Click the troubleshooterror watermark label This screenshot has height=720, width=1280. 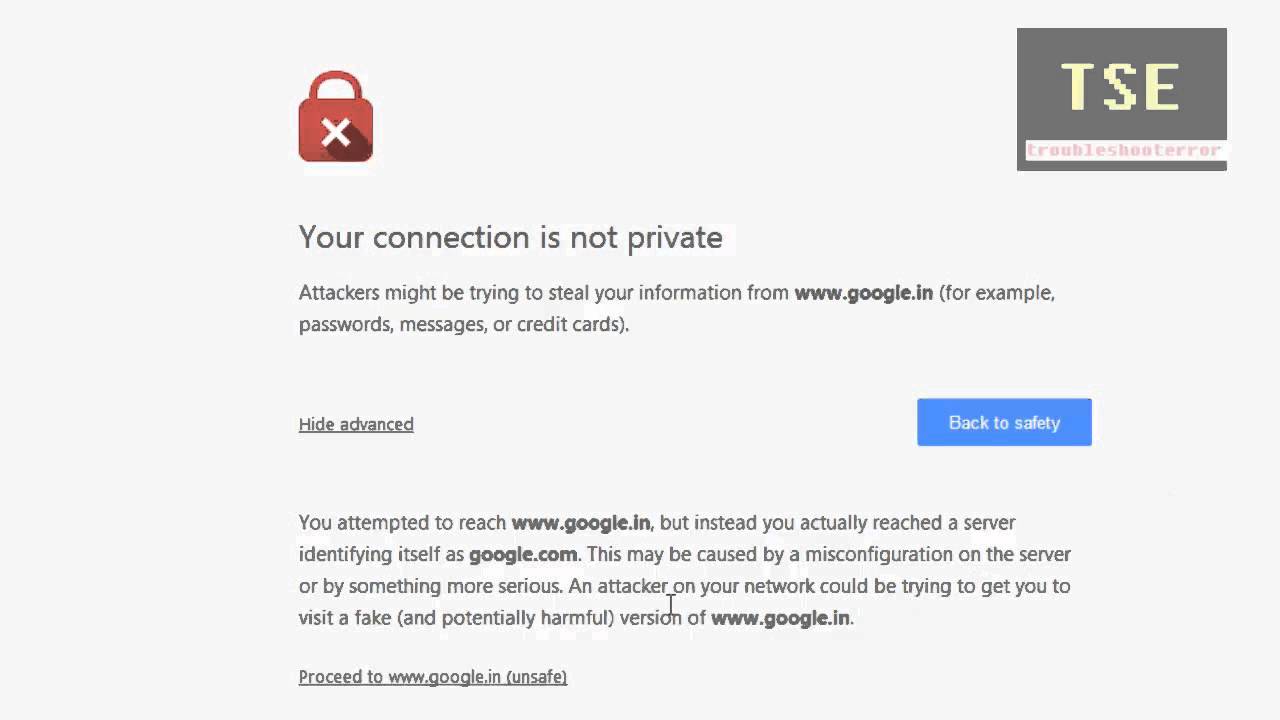(x=1124, y=151)
